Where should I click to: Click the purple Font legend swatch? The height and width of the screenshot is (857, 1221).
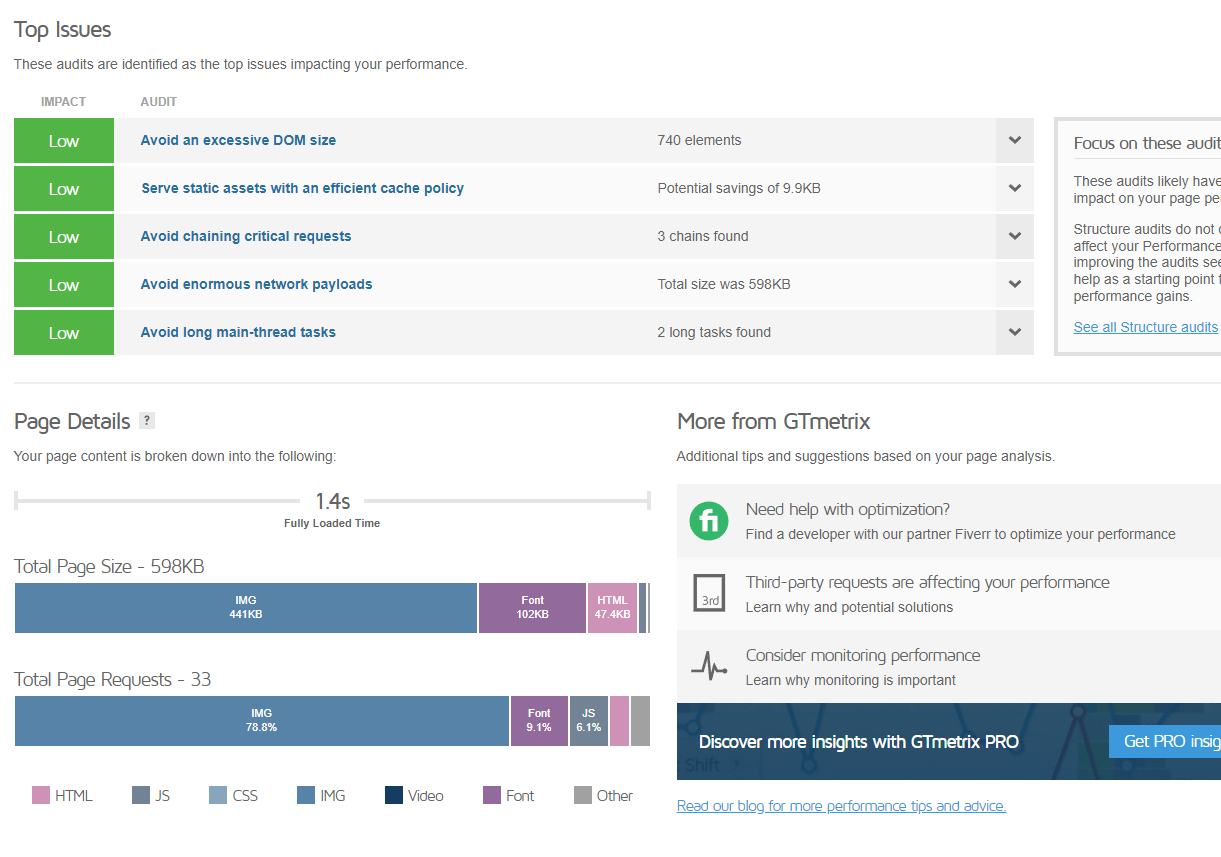coord(492,795)
